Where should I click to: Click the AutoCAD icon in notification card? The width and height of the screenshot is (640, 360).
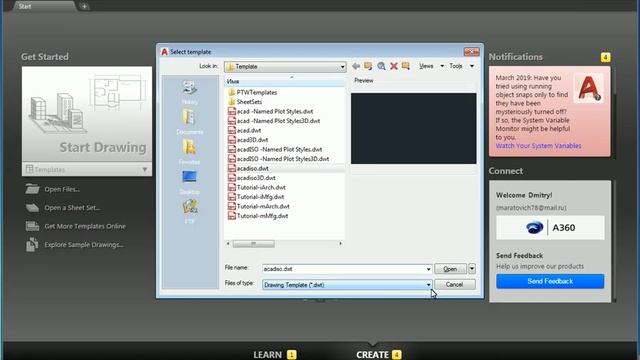[589, 87]
